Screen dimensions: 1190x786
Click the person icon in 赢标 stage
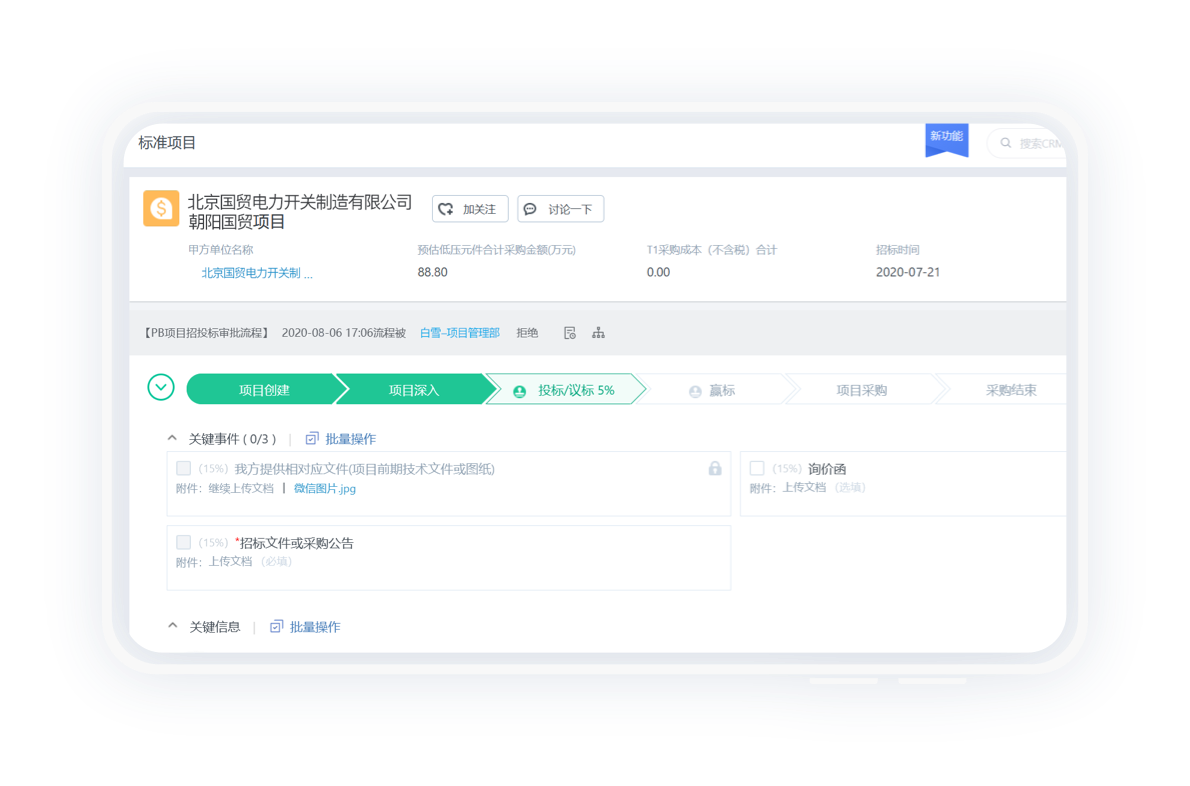point(695,391)
